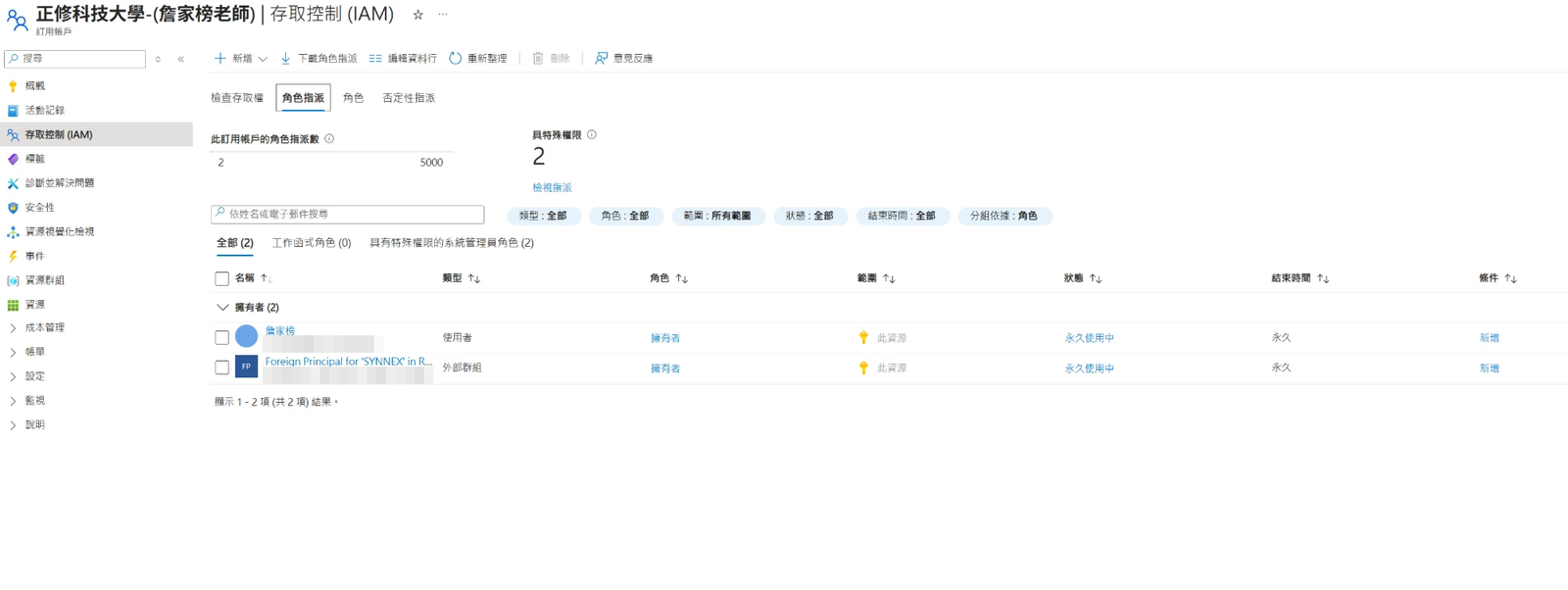1568x590 pixels.
Task: Open 分組依據 : 角色 filter
Action: [x=1004, y=216]
